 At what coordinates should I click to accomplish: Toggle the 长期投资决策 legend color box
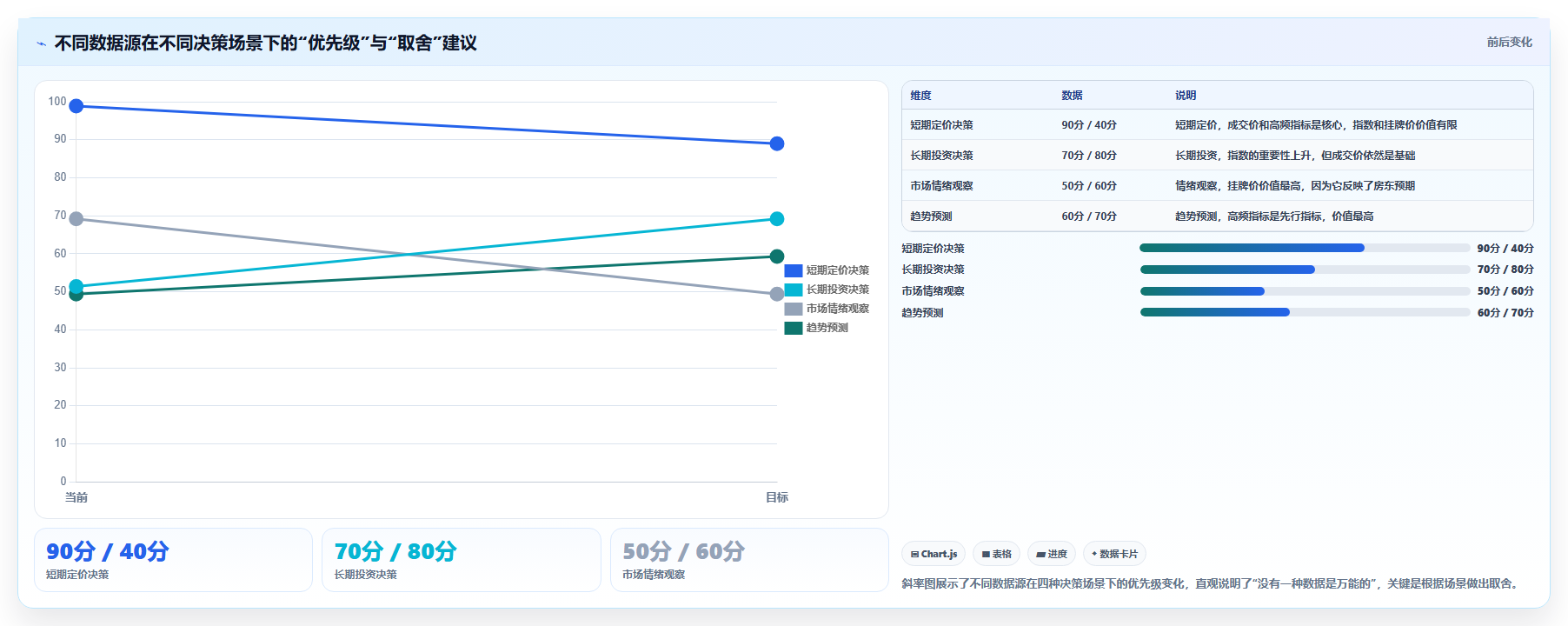pos(793,290)
